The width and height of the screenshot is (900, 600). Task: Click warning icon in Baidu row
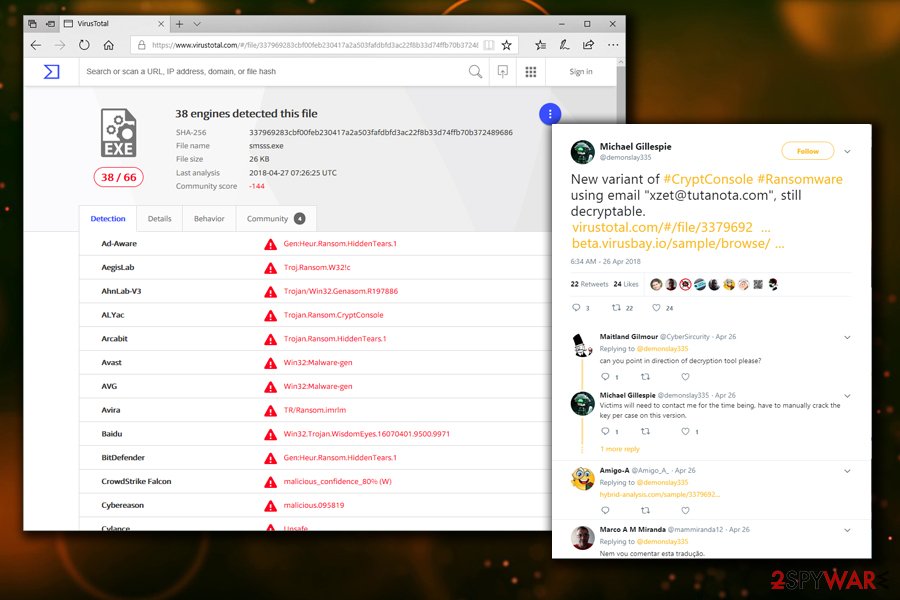pyautogui.click(x=270, y=434)
